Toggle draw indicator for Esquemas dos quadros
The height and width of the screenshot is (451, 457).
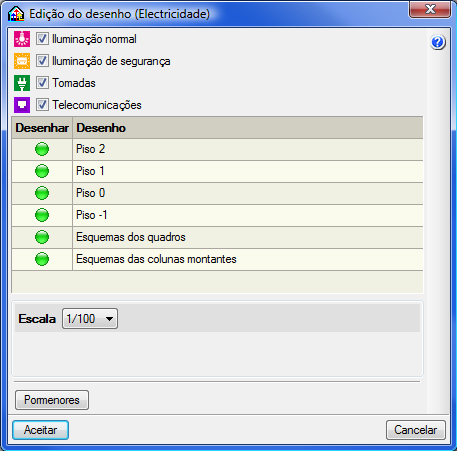coord(42,237)
